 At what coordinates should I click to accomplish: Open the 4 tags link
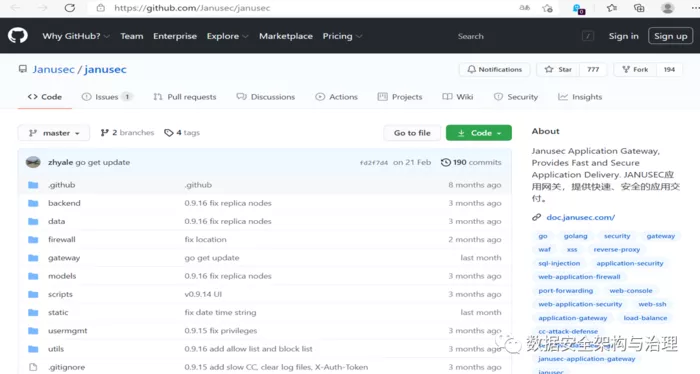(182, 133)
